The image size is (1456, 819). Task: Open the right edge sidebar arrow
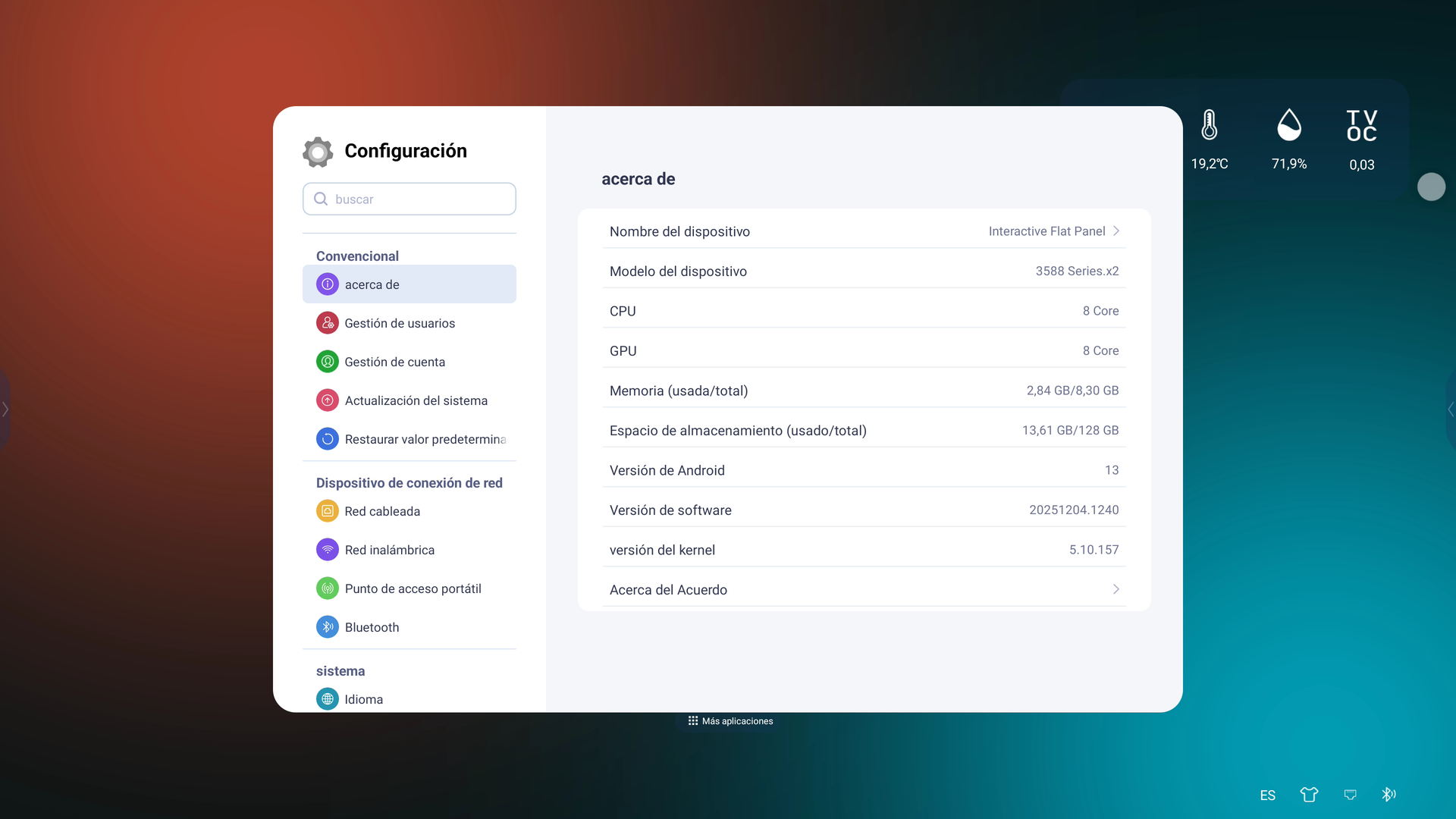(x=1451, y=409)
